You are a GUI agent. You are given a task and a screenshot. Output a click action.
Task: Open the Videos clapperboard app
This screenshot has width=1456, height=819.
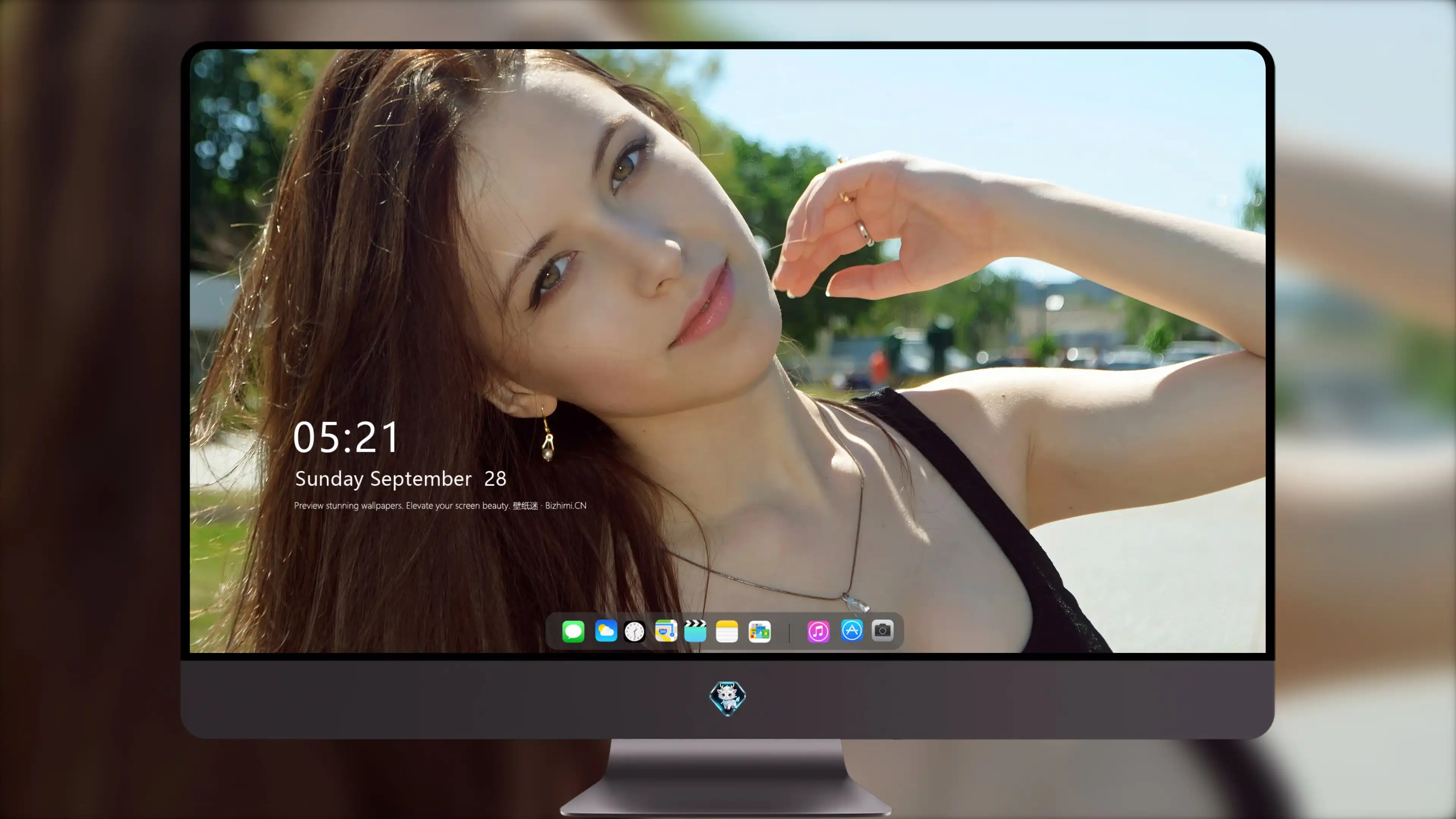pyautogui.click(x=695, y=631)
